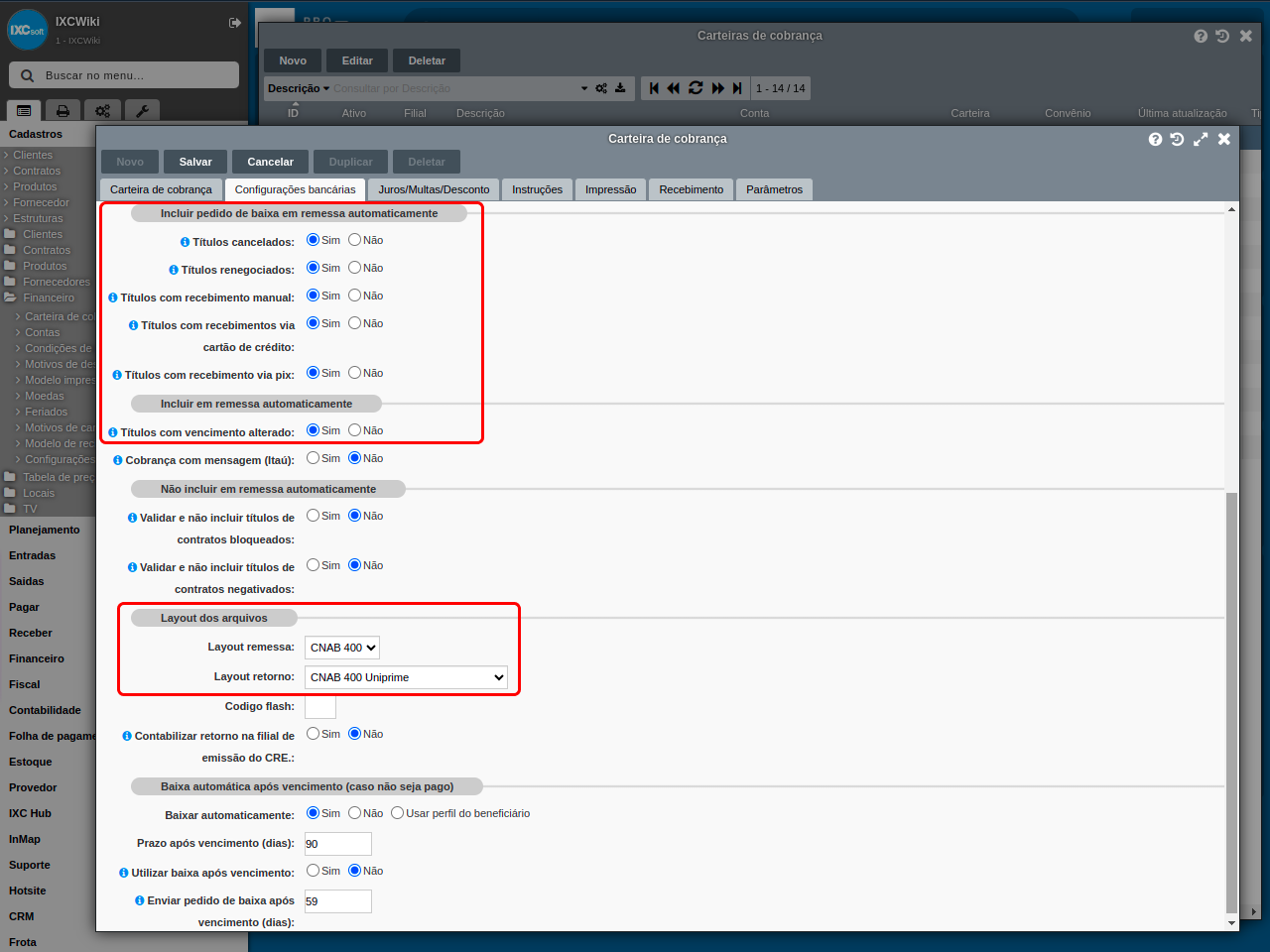The width and height of the screenshot is (1270, 952).
Task: Click scrollbar up arrow in dialog
Action: 1232,209
